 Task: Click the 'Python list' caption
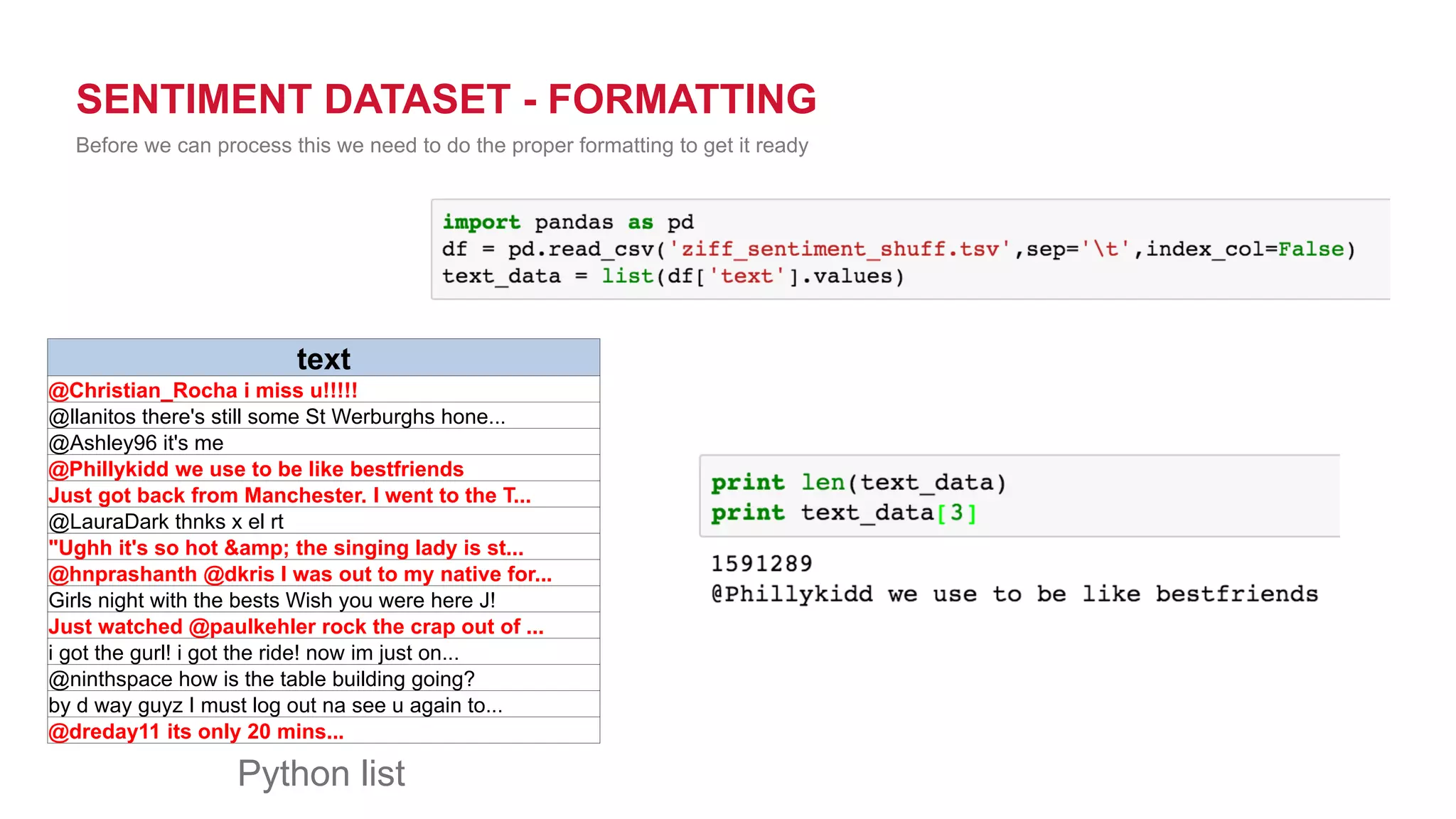[x=321, y=773]
